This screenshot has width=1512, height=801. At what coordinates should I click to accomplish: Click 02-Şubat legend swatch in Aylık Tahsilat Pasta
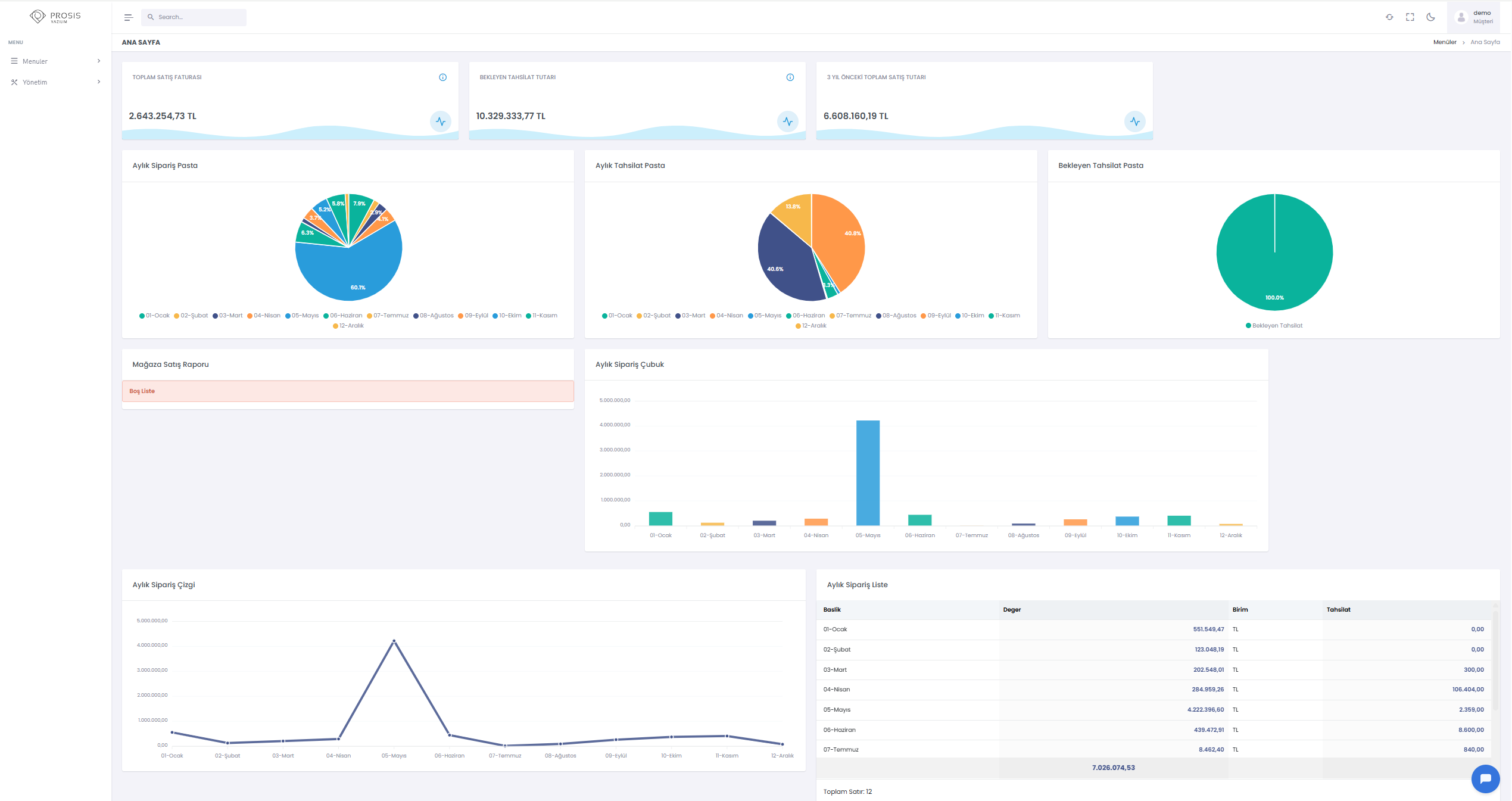[x=640, y=316]
